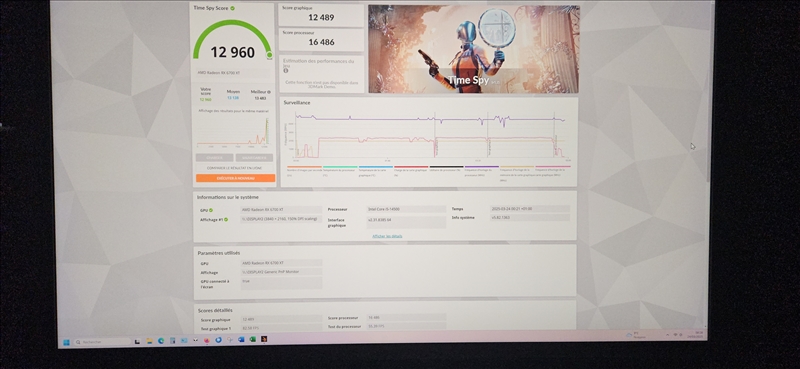The image size is (800, 369).
Task: Toggle the black legend swatch in Surveillance
Action: (x=446, y=167)
